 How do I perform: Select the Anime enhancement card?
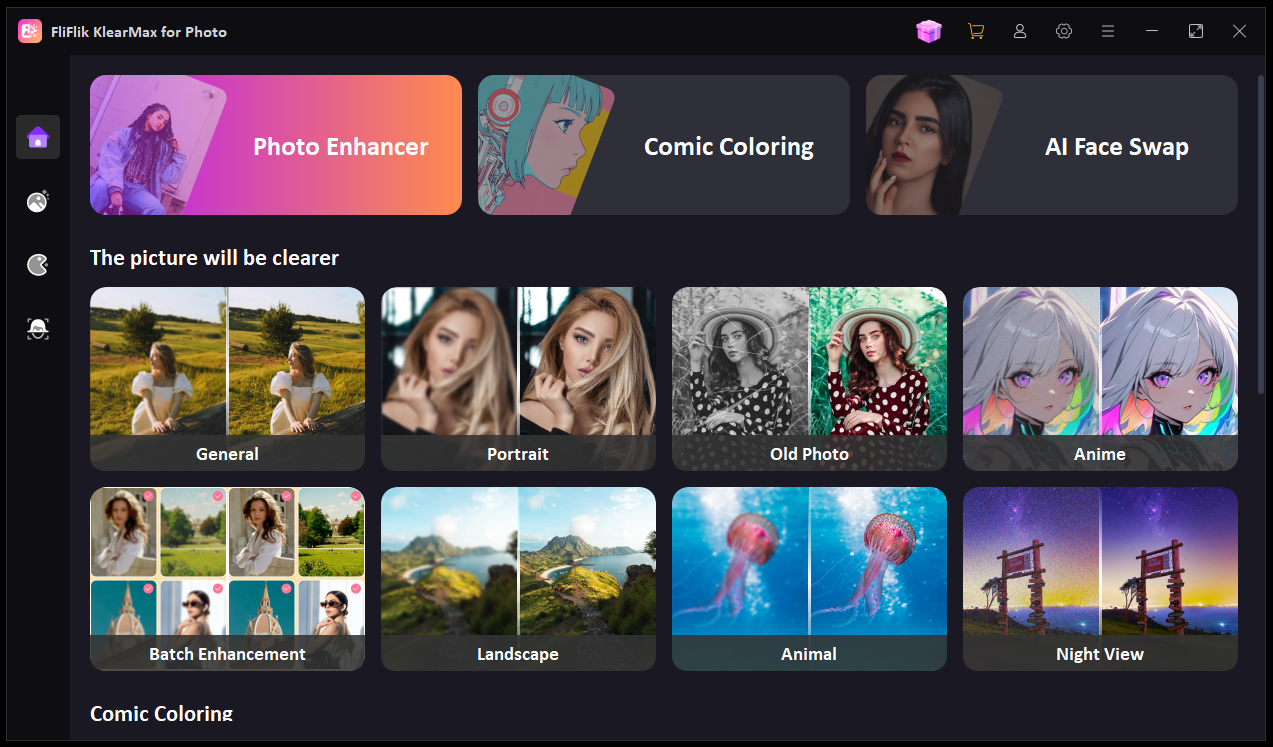point(1100,379)
